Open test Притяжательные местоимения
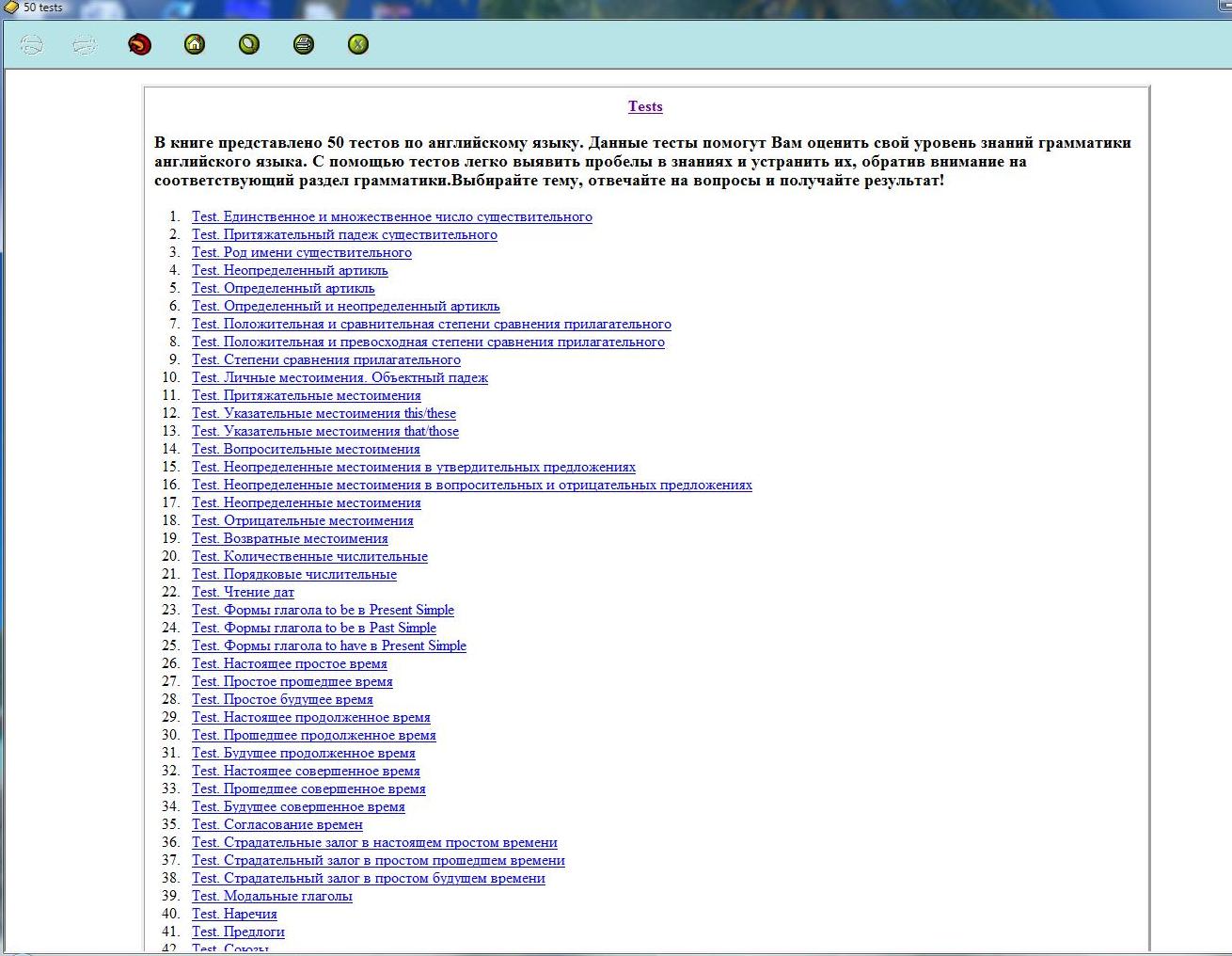 click(x=307, y=395)
